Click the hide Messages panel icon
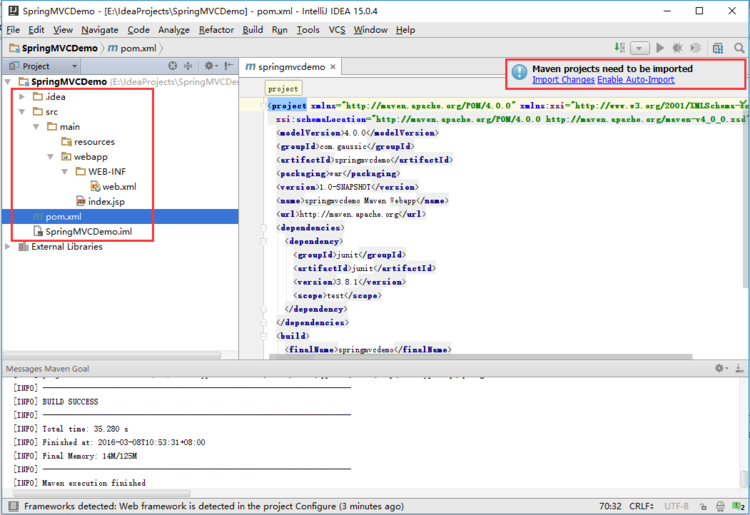 click(739, 368)
